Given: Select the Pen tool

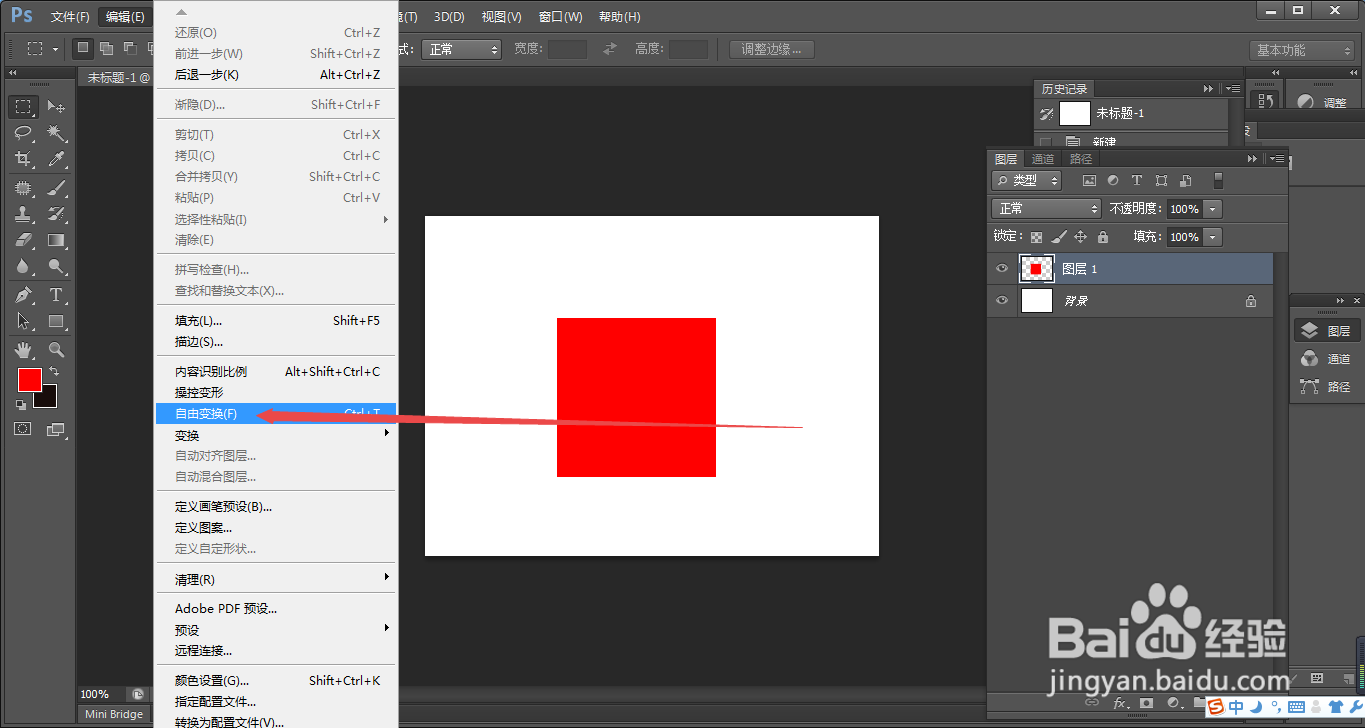Looking at the screenshot, I should point(24,295).
